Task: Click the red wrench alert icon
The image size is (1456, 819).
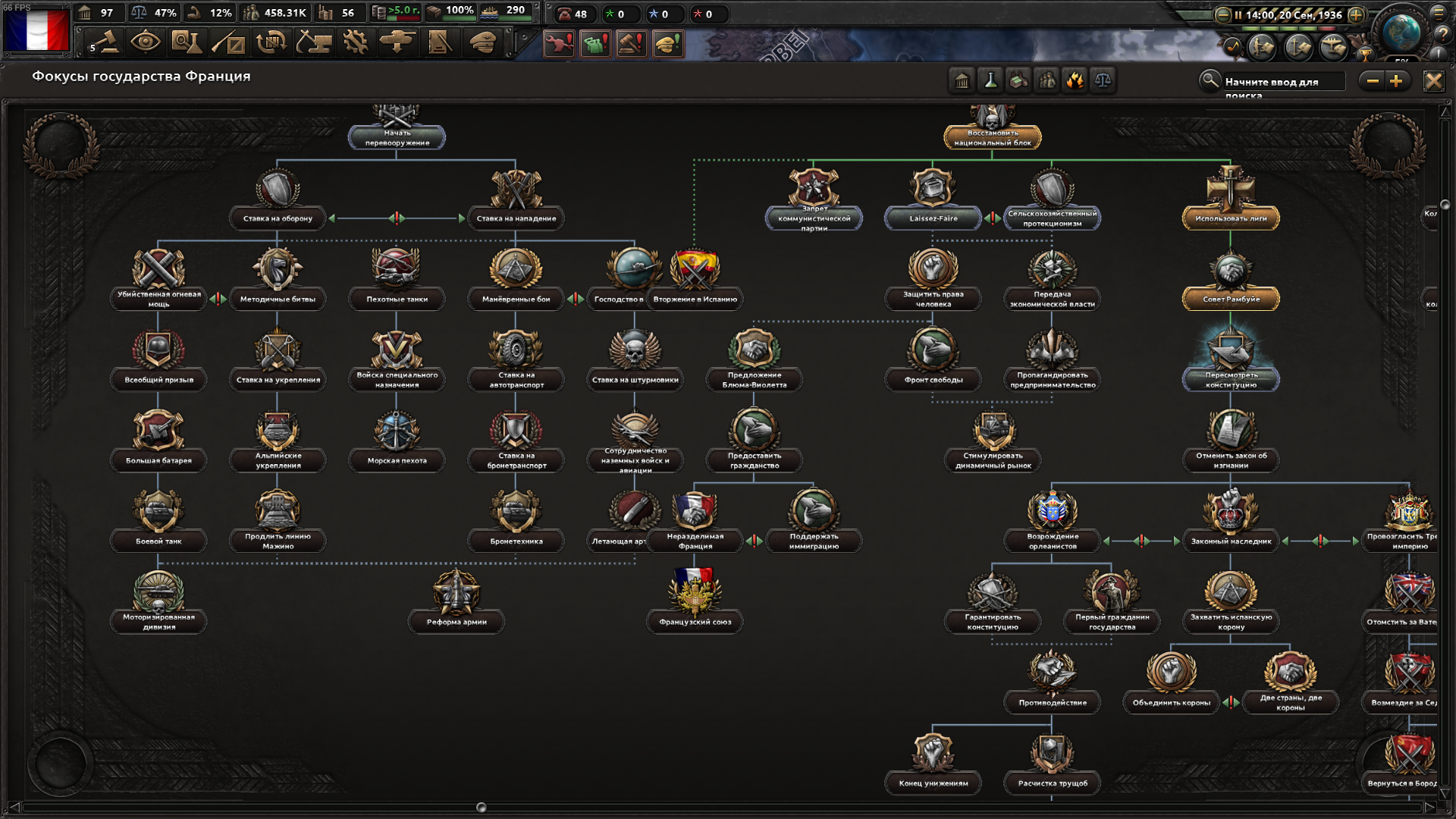Action: coord(560,44)
